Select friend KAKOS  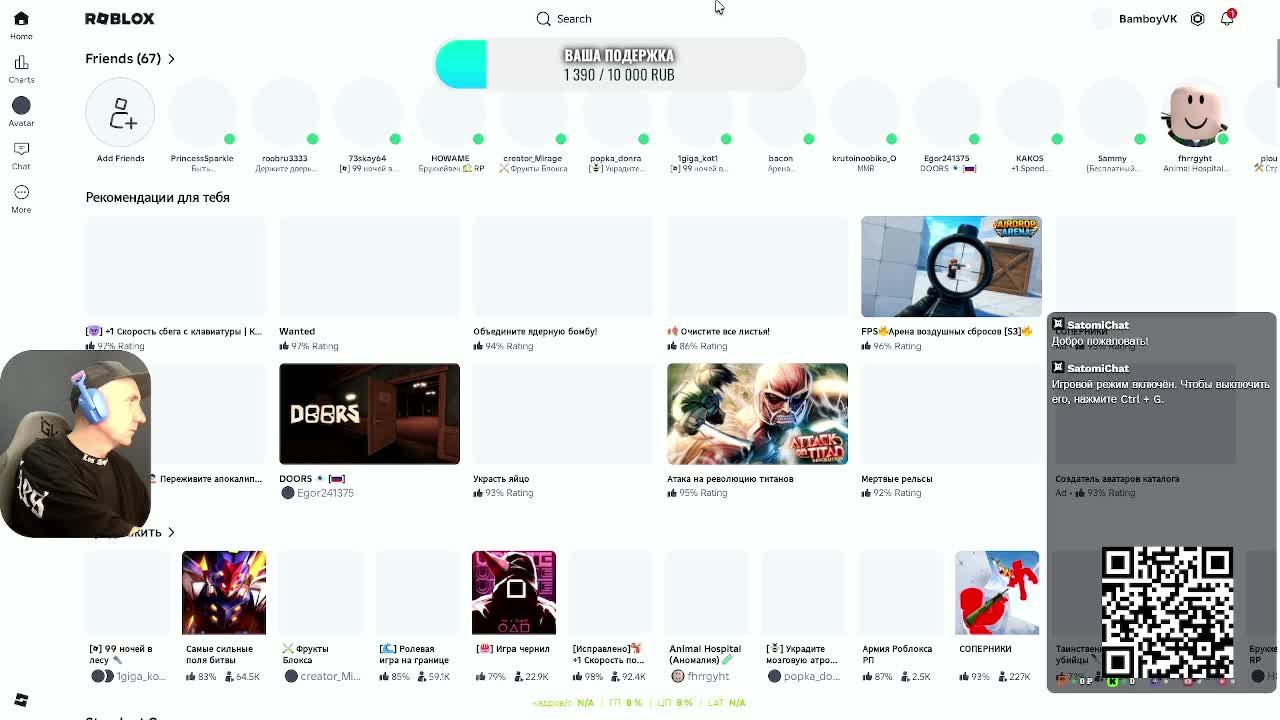[x=1029, y=113]
